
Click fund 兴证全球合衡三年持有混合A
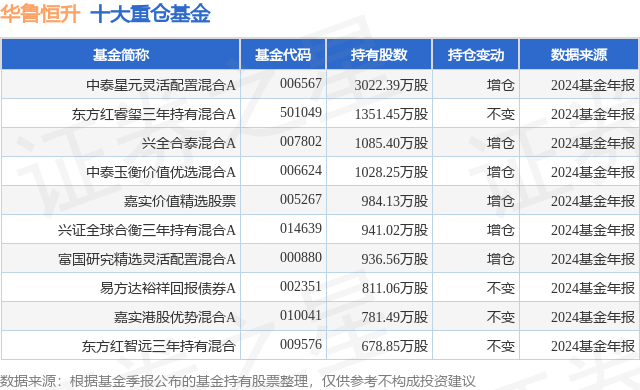(x=147, y=230)
